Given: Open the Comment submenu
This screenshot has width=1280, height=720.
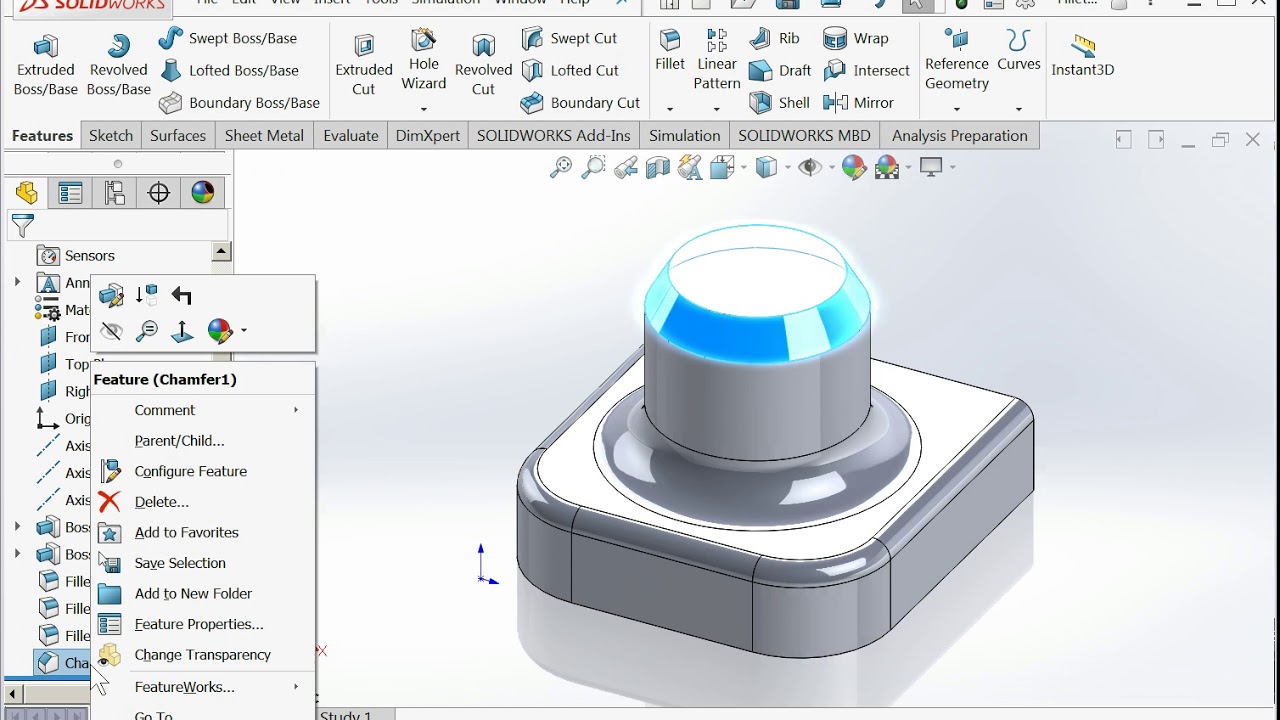Looking at the screenshot, I should click(x=204, y=410).
